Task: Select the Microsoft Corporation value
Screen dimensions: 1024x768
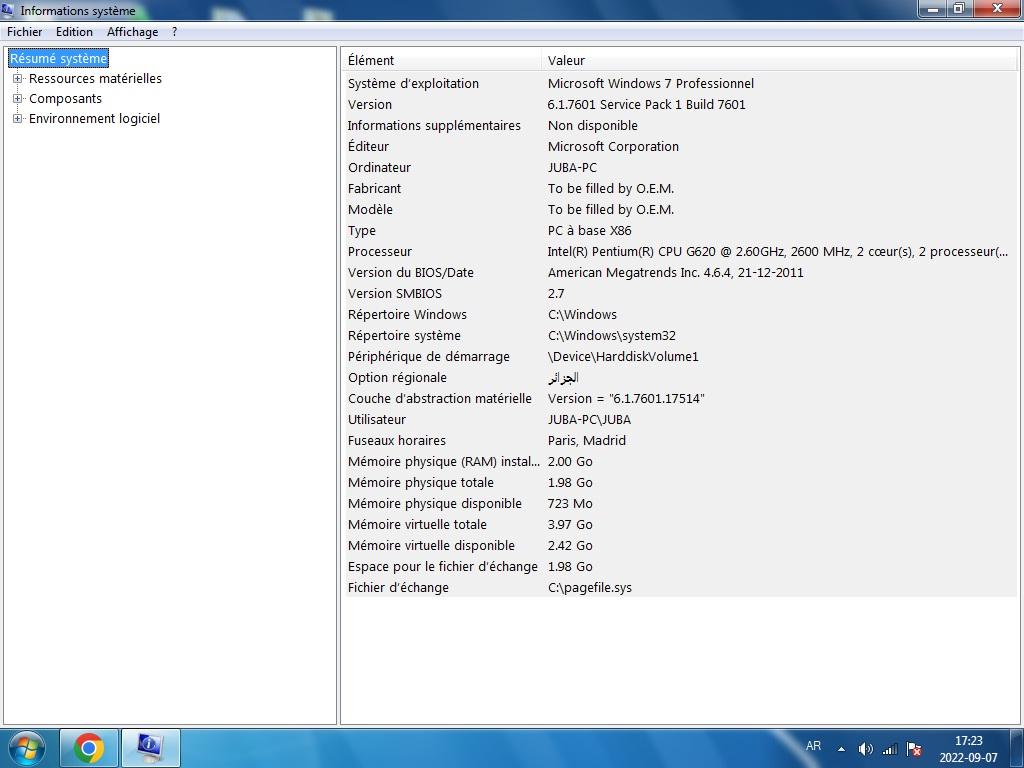Action: (x=613, y=146)
